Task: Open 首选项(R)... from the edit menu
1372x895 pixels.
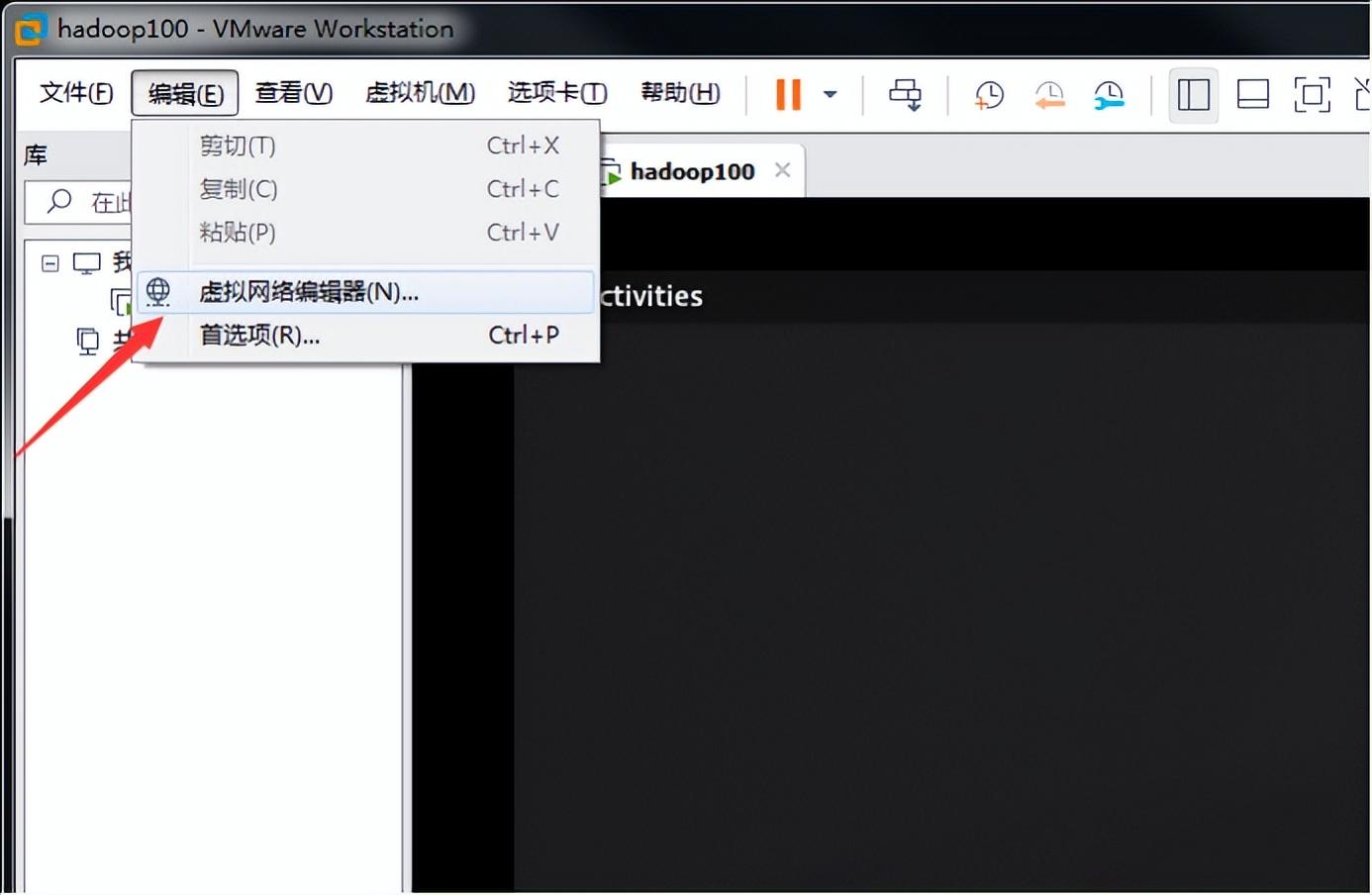Action: tap(366, 336)
